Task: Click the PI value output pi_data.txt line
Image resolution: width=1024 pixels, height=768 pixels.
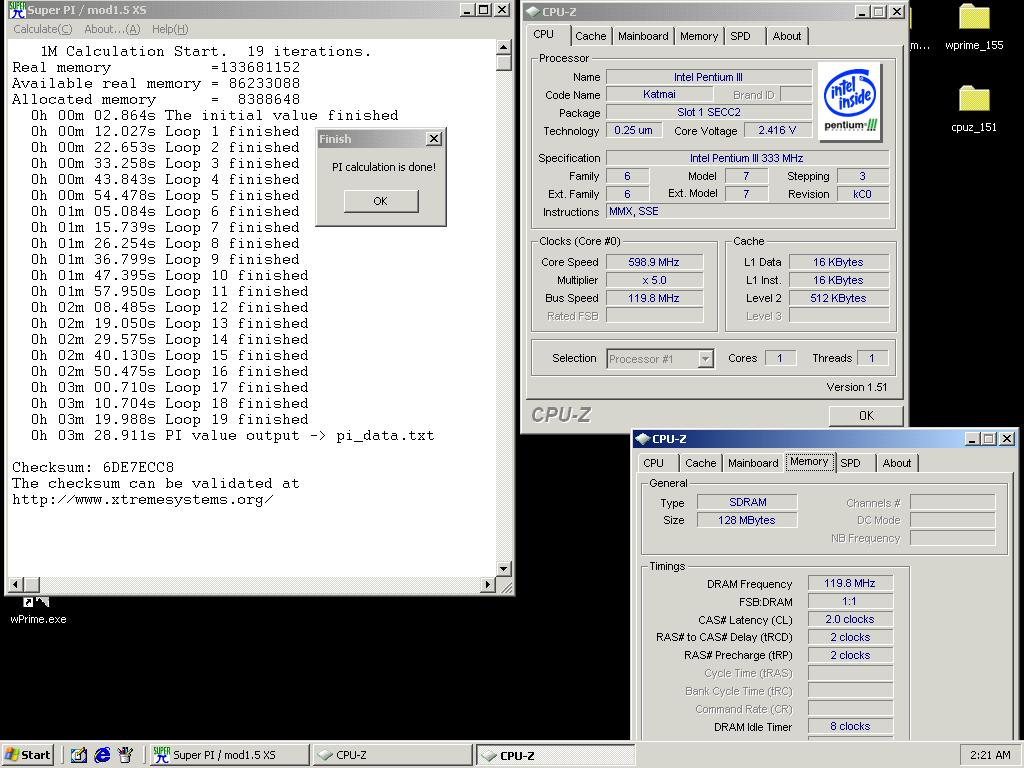Action: click(232, 436)
